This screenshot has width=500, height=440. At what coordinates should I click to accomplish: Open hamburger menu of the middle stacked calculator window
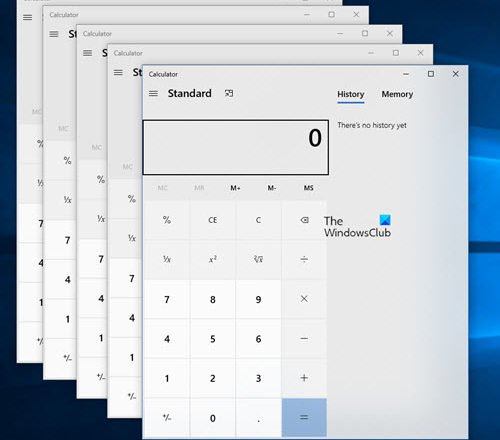tap(87, 53)
